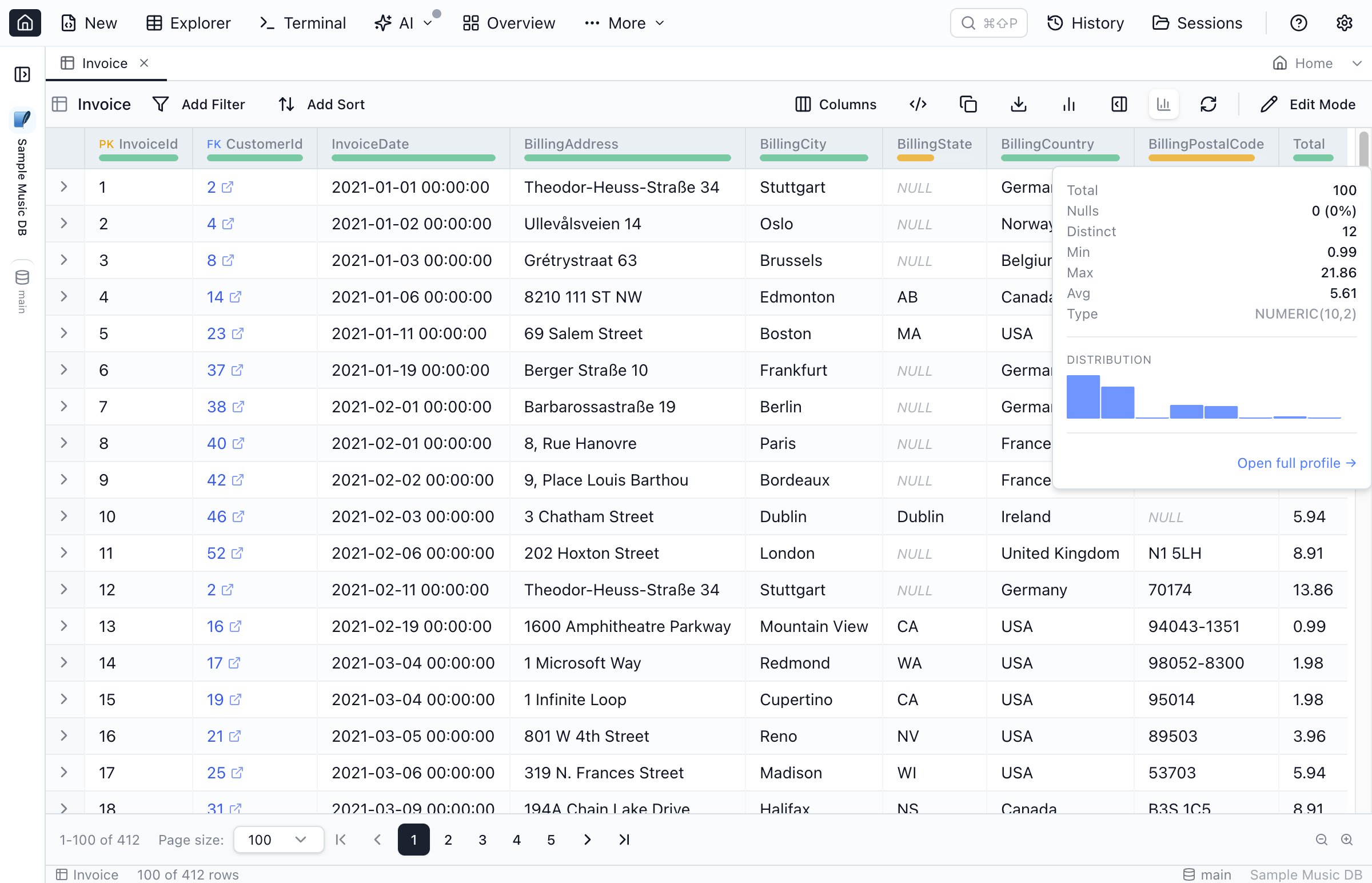Image resolution: width=1372 pixels, height=883 pixels.
Task: Open the Overview page
Action: tap(509, 23)
